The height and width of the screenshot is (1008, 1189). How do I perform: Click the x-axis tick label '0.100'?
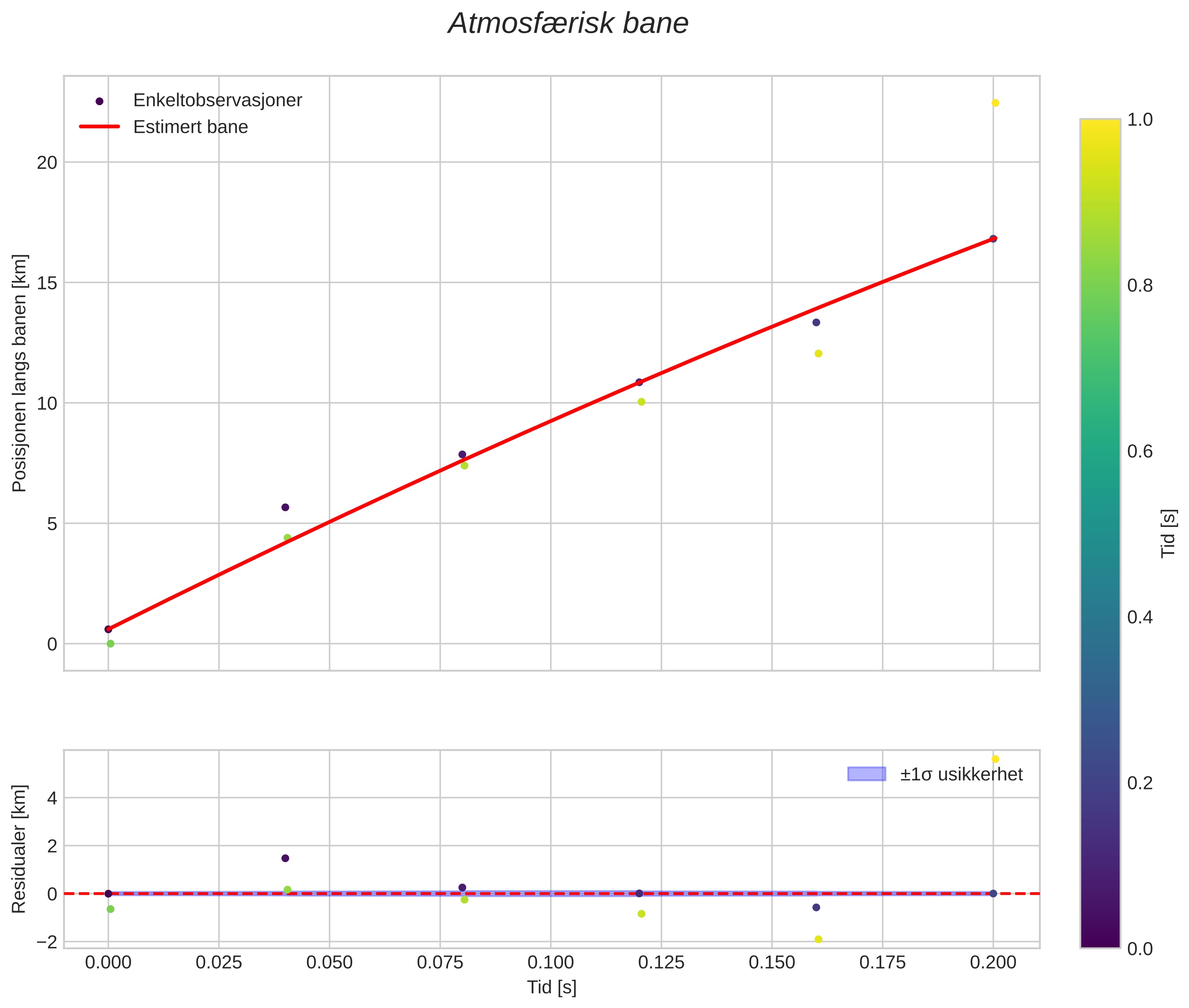click(551, 963)
